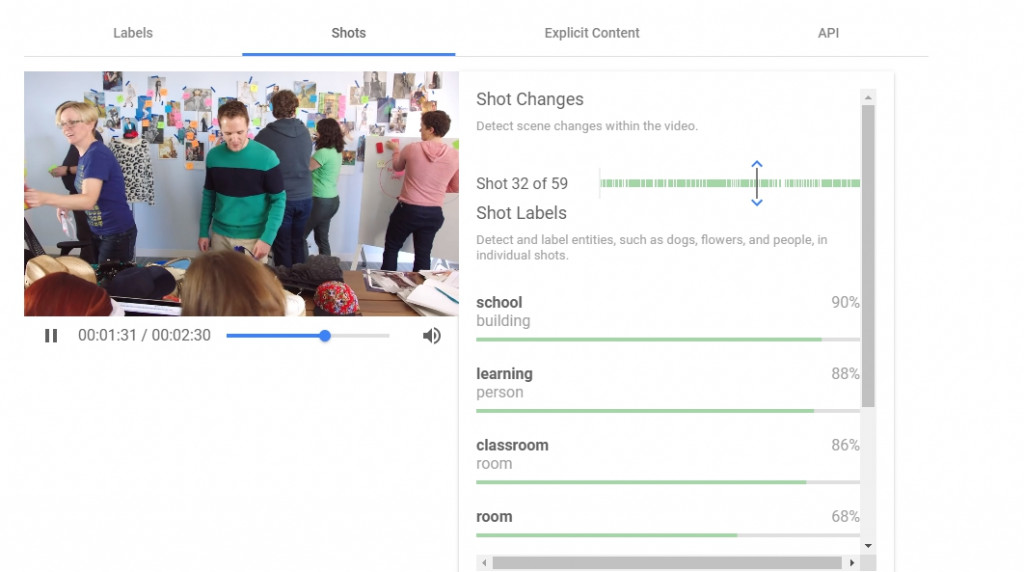Click the shot timeline green marker strip

click(729, 183)
